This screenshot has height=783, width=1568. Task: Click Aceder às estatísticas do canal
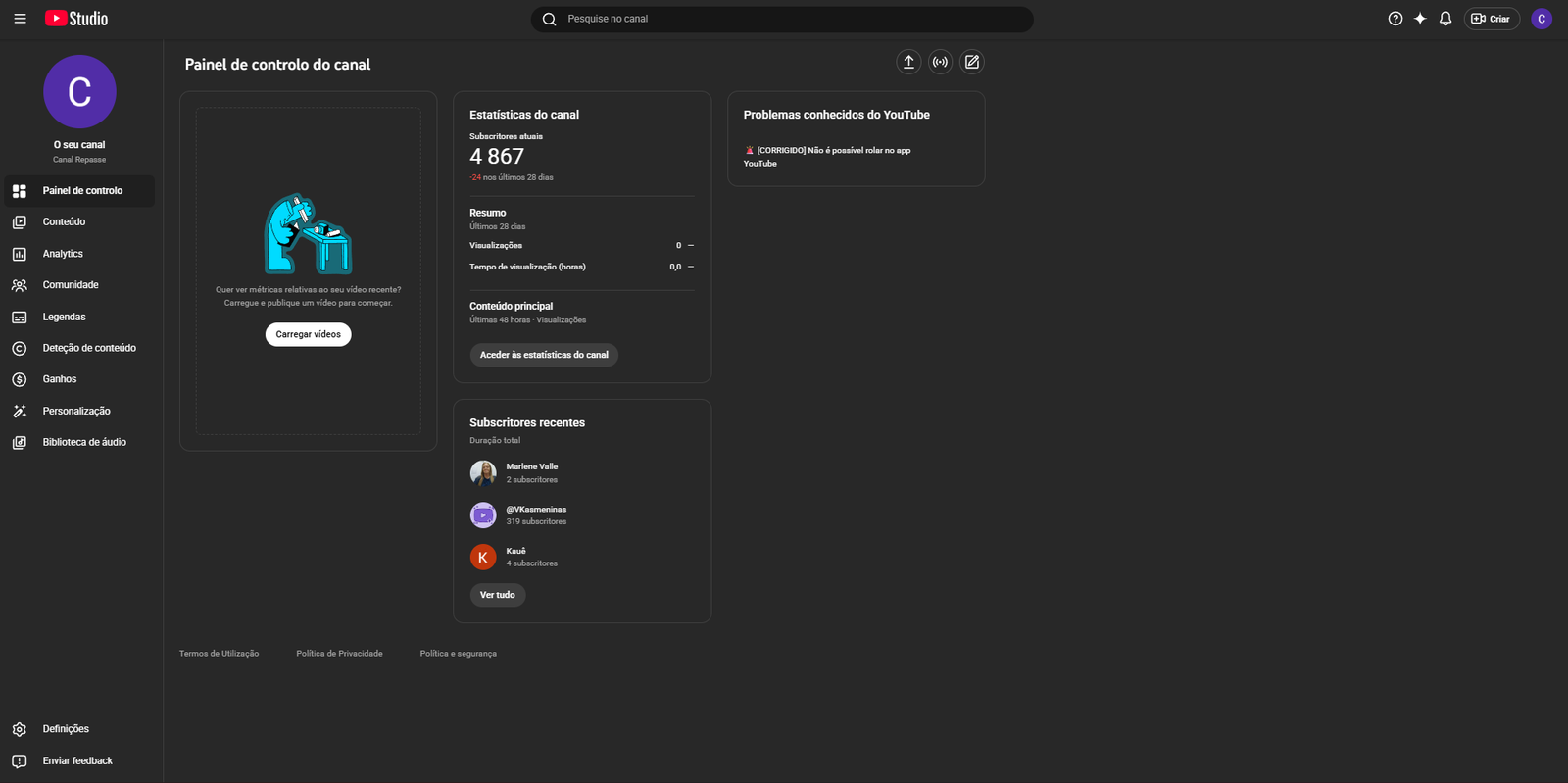click(x=544, y=355)
